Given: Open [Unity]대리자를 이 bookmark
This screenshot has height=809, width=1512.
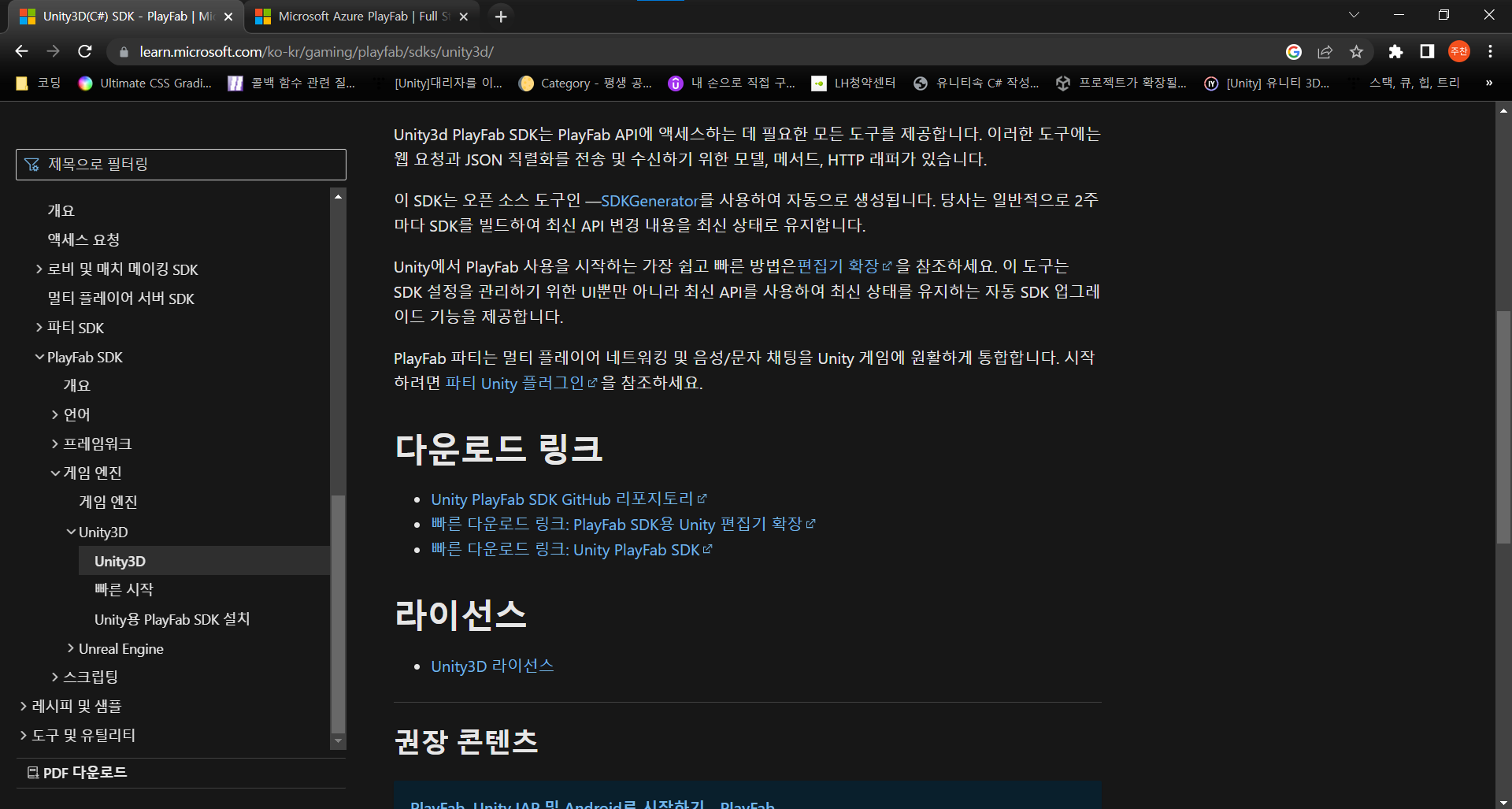Looking at the screenshot, I should click(x=438, y=83).
